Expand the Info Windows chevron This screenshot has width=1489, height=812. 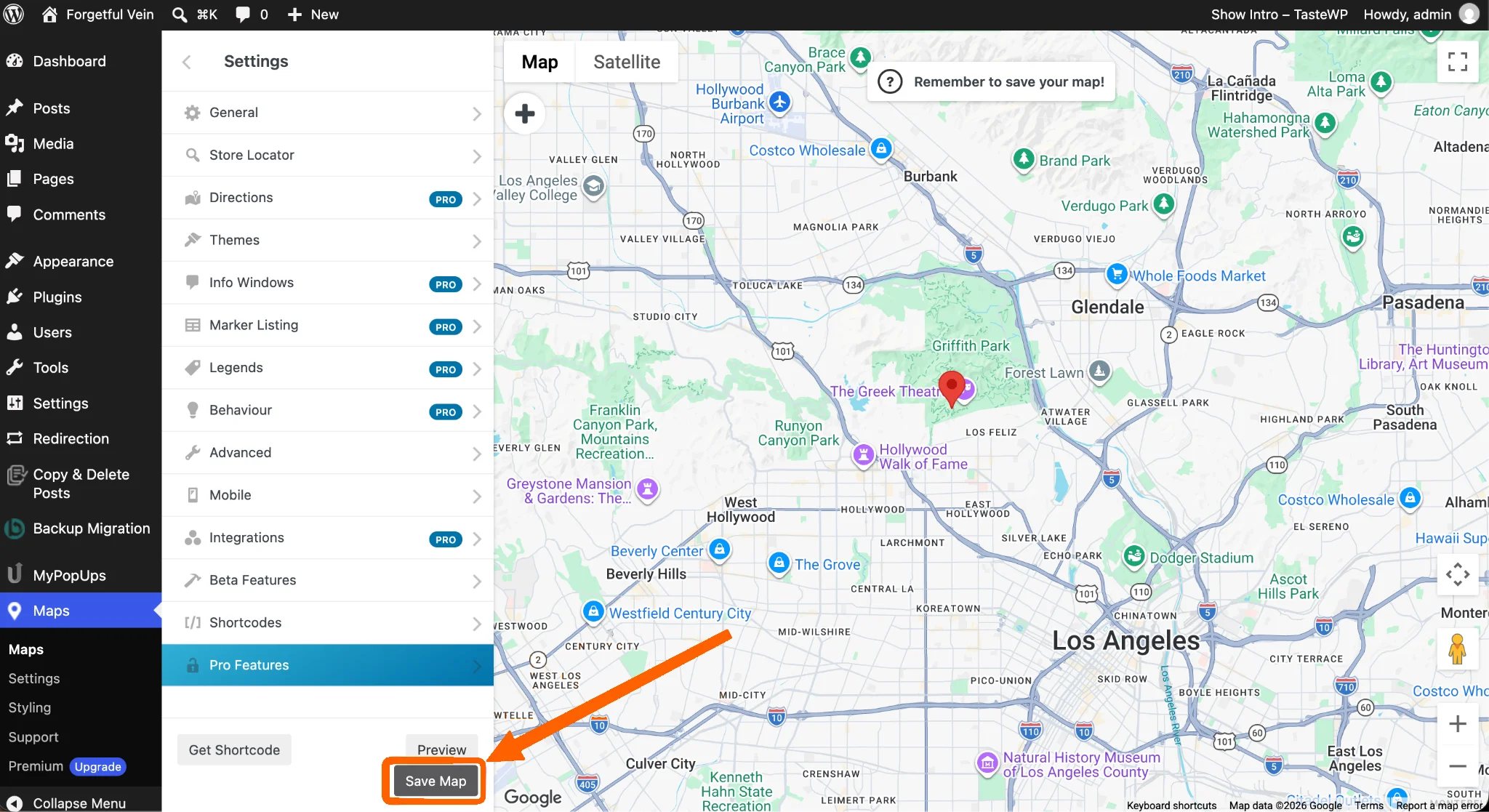477,284
